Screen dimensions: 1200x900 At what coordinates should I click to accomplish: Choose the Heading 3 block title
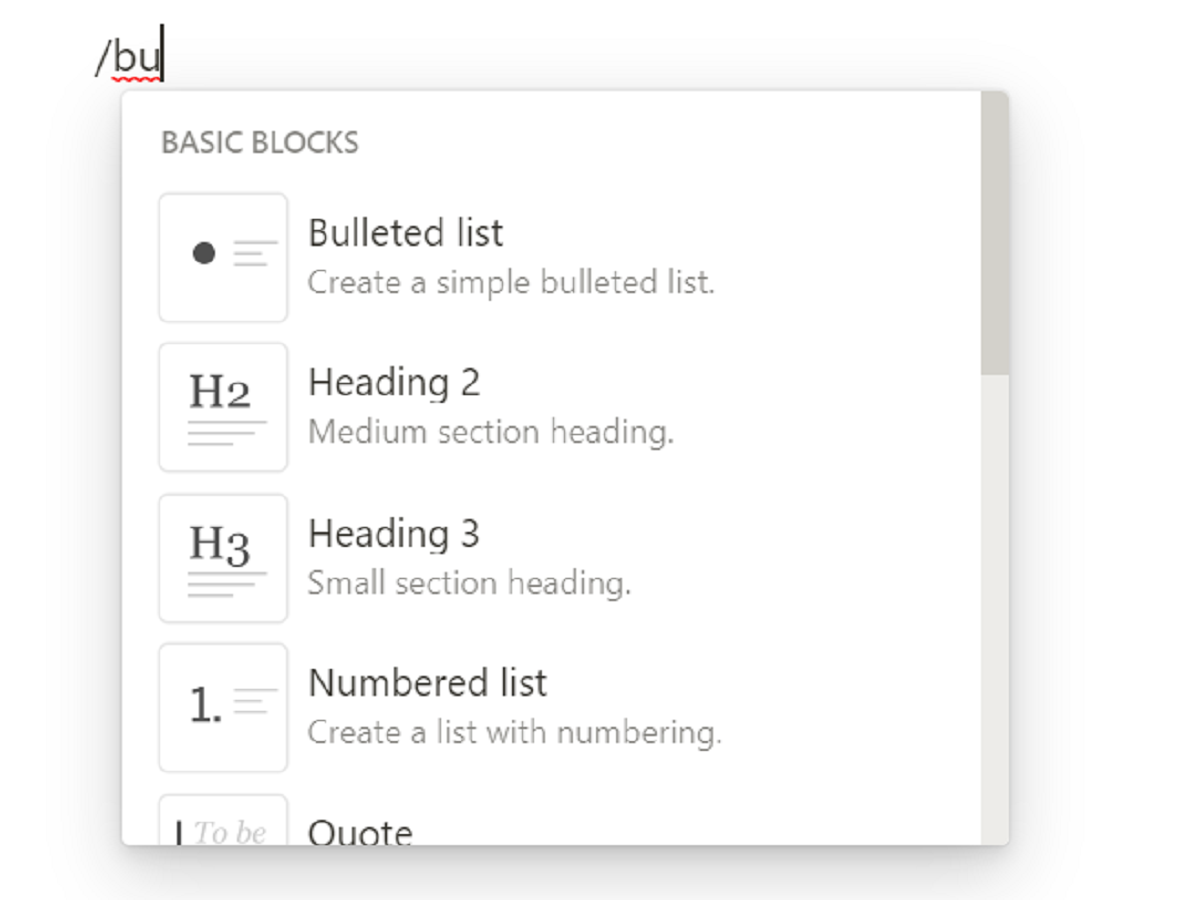[x=394, y=533]
